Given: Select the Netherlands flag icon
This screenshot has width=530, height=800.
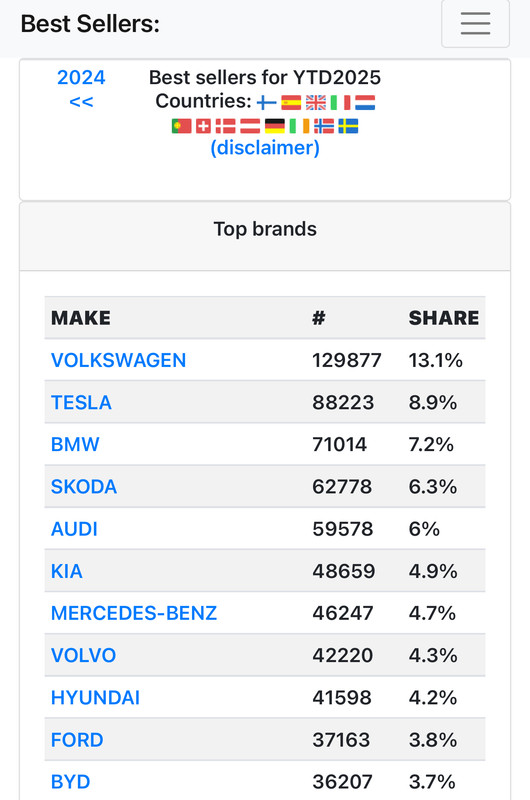Looking at the screenshot, I should (365, 103).
